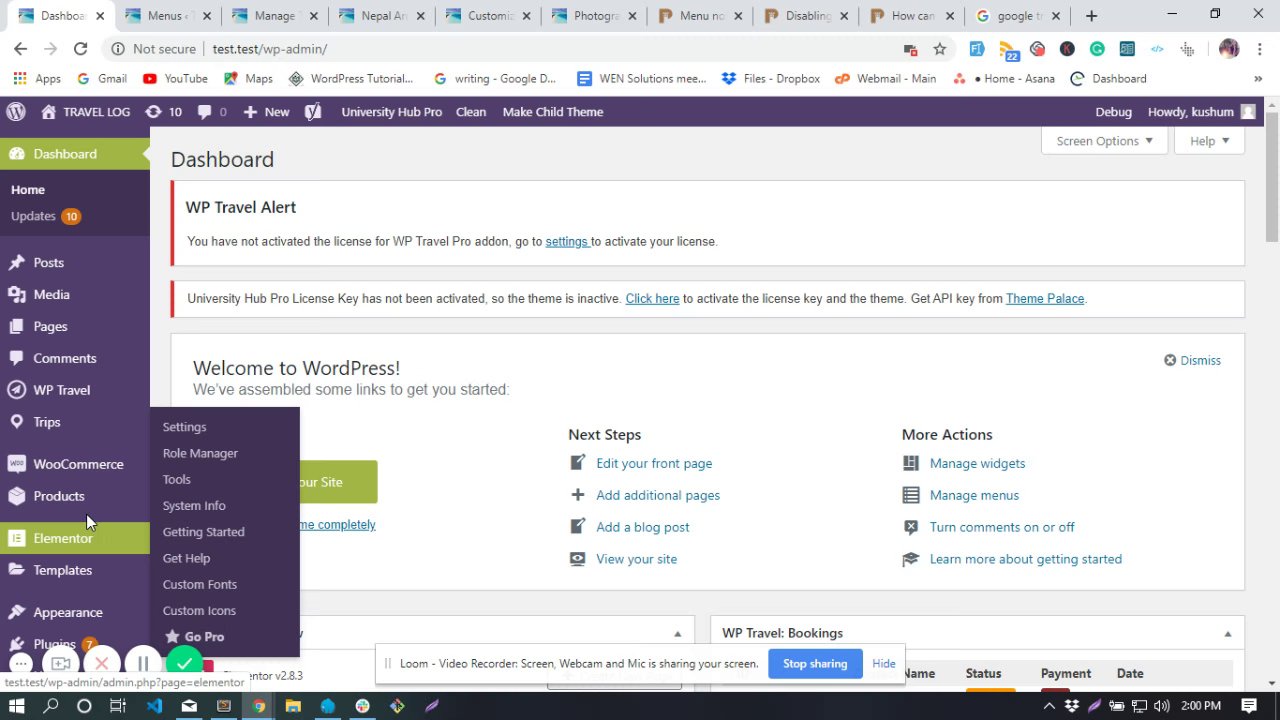Pause the Loom recording
The width and height of the screenshot is (1280, 720).
[143, 663]
